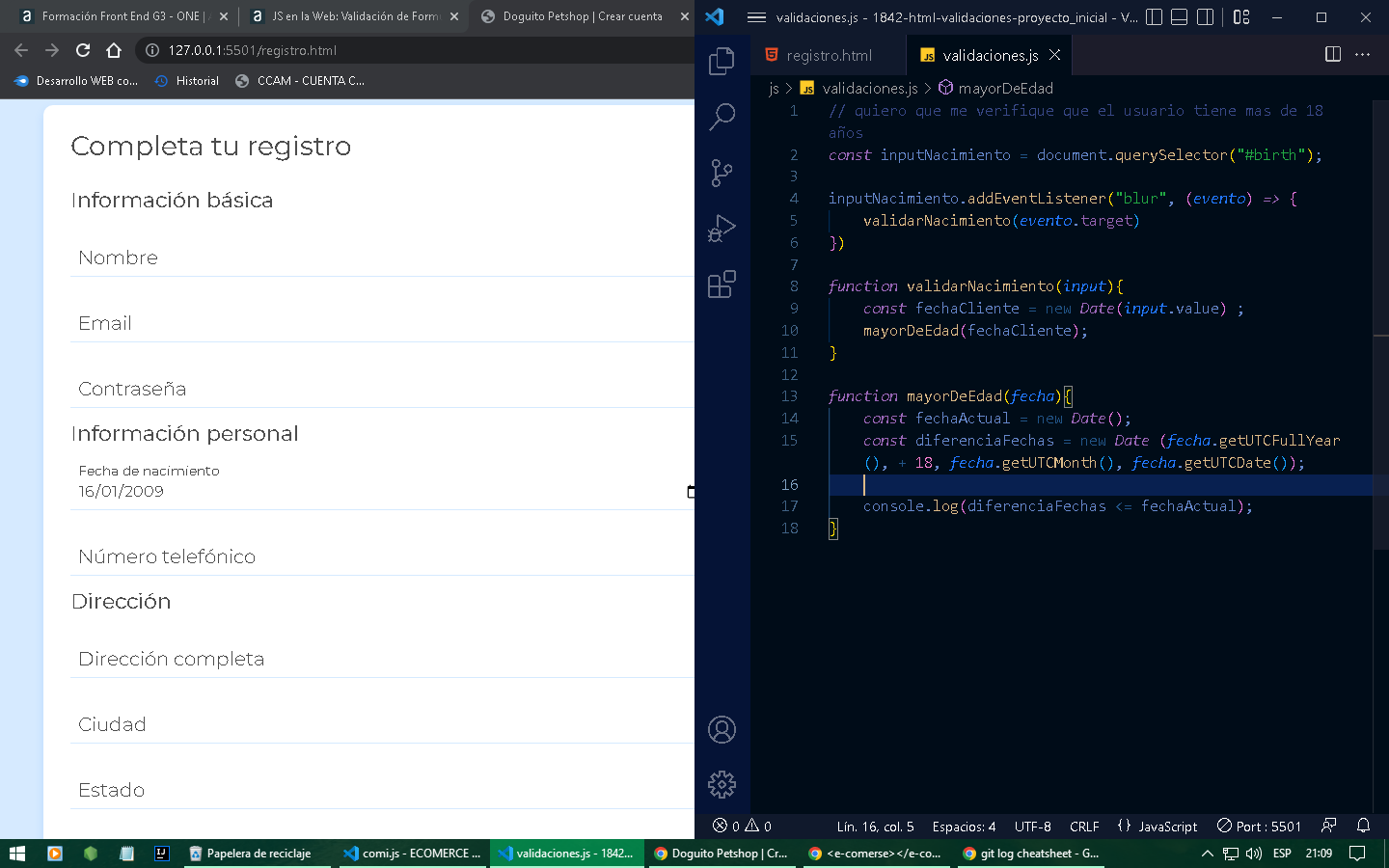
Task: Open volume control in system tray
Action: pyautogui.click(x=1253, y=854)
